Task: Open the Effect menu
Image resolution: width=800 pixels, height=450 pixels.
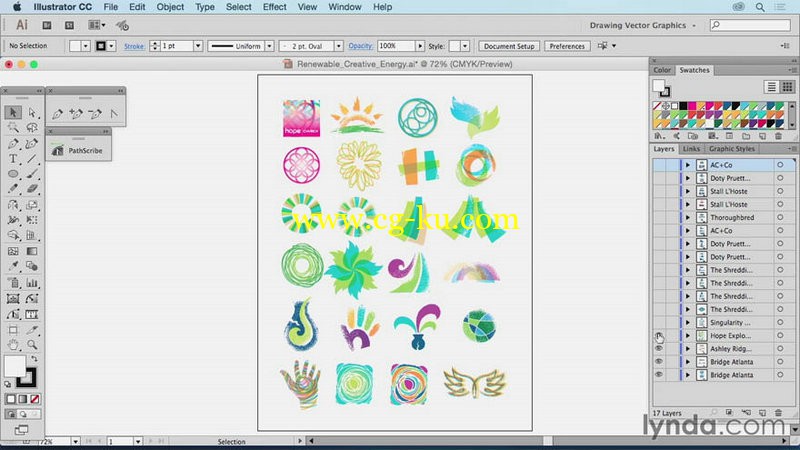Action: (x=274, y=7)
